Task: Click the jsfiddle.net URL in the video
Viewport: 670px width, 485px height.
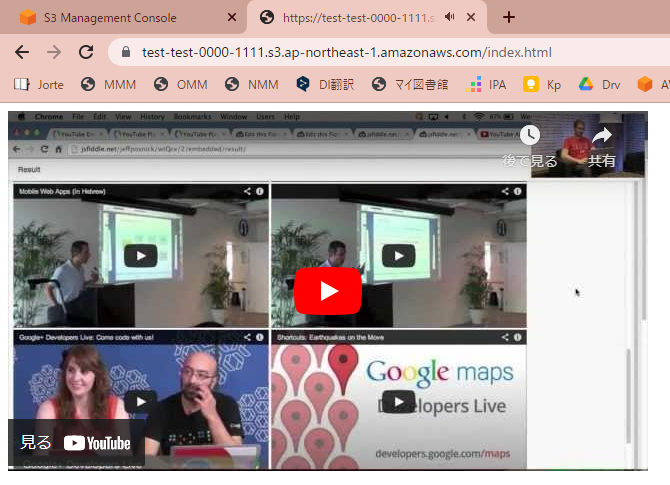Action: click(x=163, y=149)
